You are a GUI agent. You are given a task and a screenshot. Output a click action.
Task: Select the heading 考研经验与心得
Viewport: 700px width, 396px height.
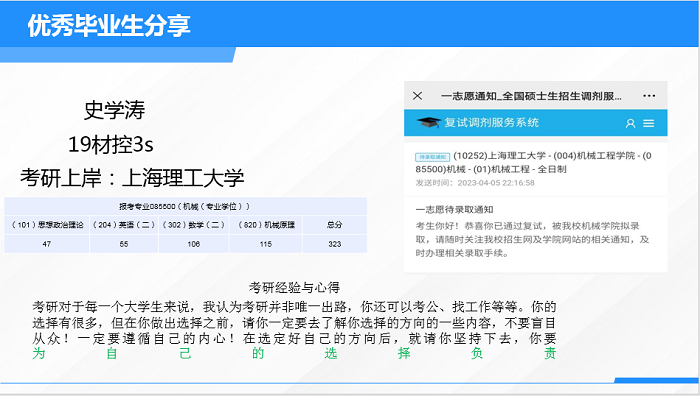point(294,288)
